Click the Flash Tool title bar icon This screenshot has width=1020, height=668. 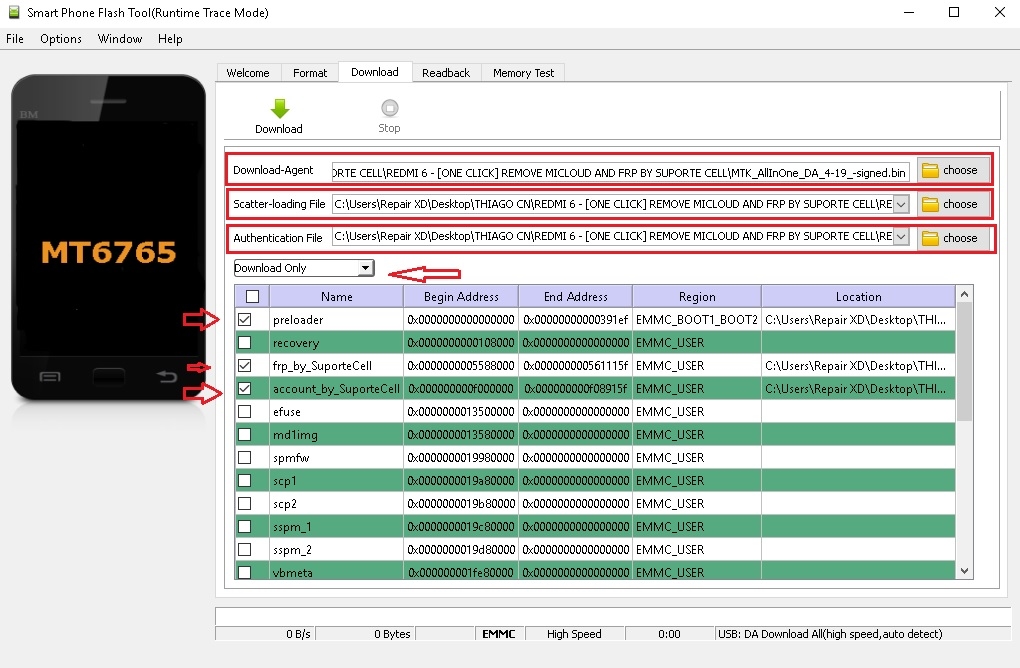point(14,12)
